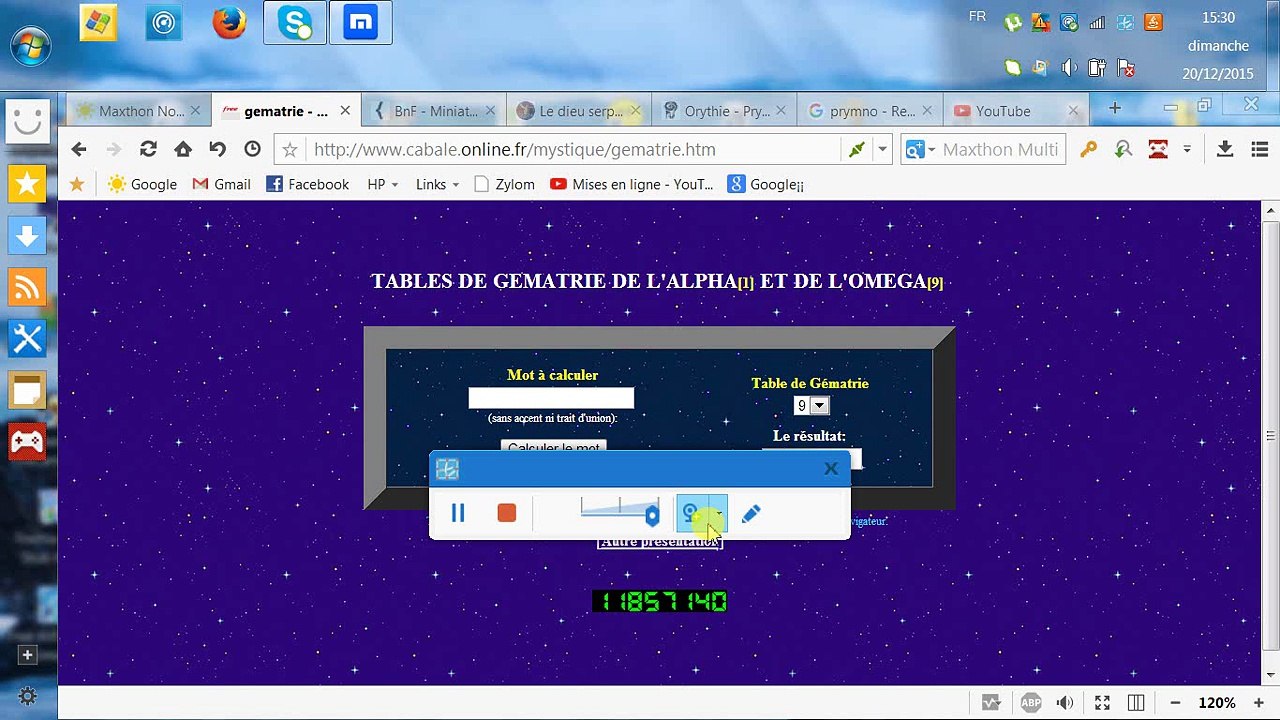Open the Downloads panel in the sidebar
The width and height of the screenshot is (1280, 720).
(x=27, y=236)
